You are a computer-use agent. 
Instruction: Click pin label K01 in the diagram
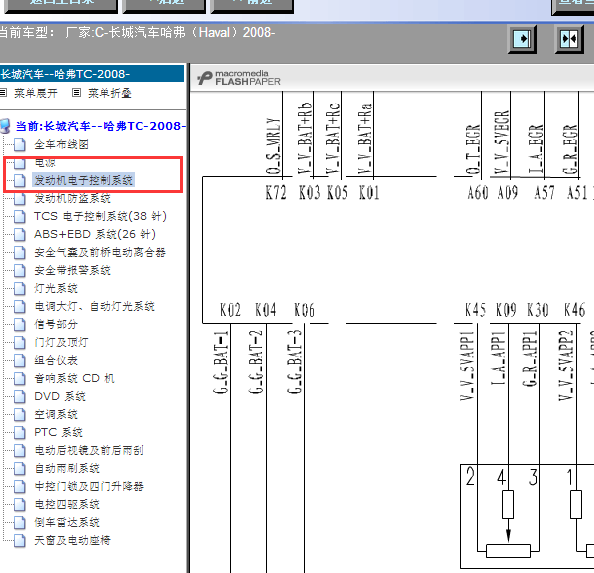369,193
